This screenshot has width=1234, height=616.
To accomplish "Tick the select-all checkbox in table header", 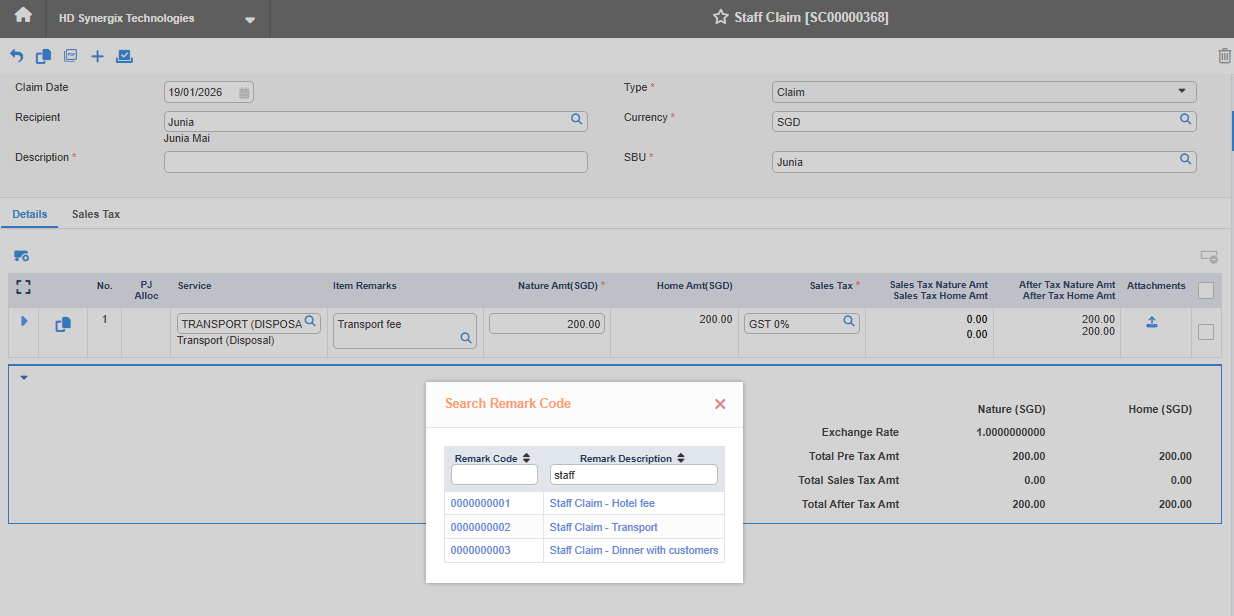I will click(1205, 291).
